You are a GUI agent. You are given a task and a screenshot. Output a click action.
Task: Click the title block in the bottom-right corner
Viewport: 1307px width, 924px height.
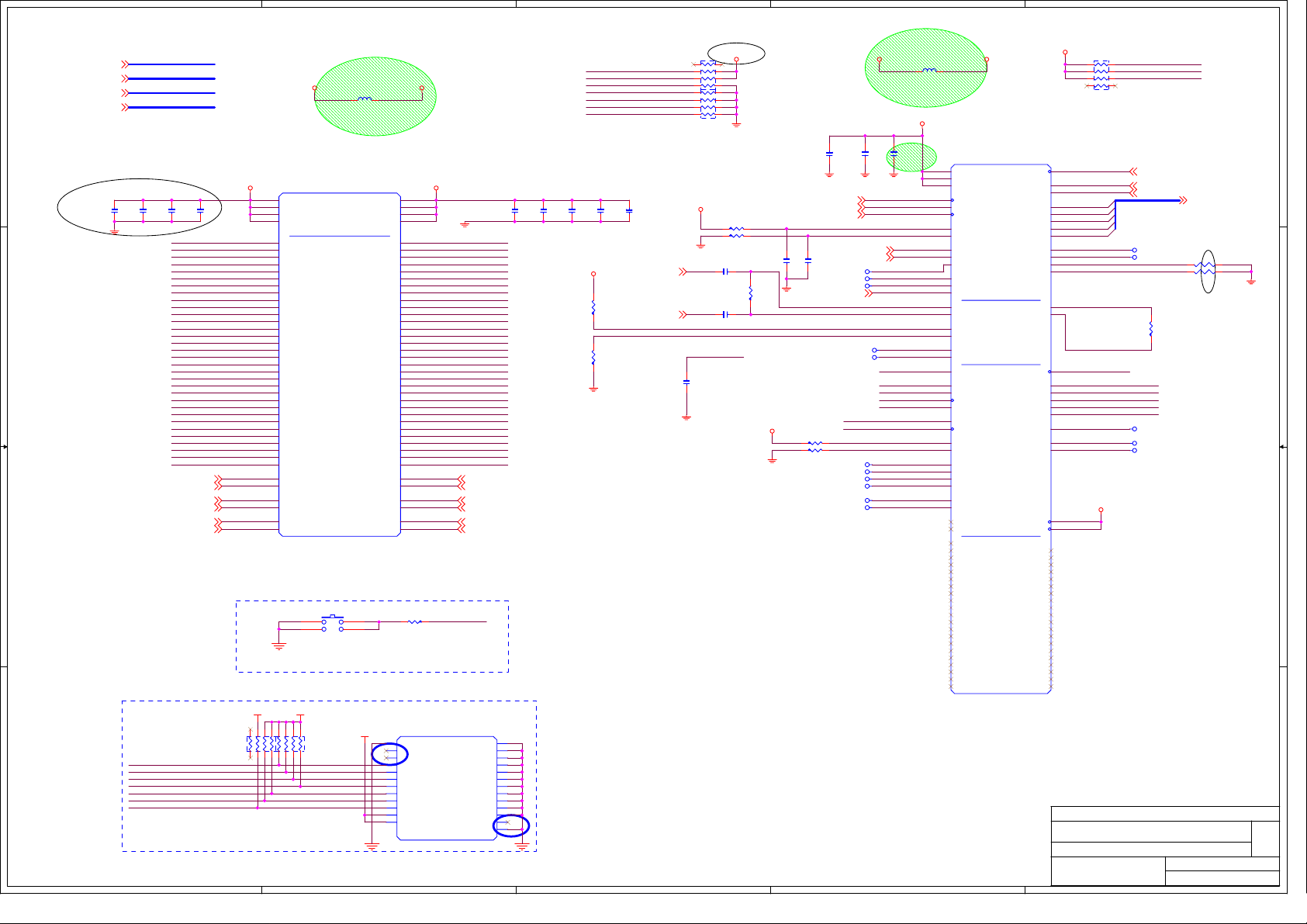tap(1165, 846)
